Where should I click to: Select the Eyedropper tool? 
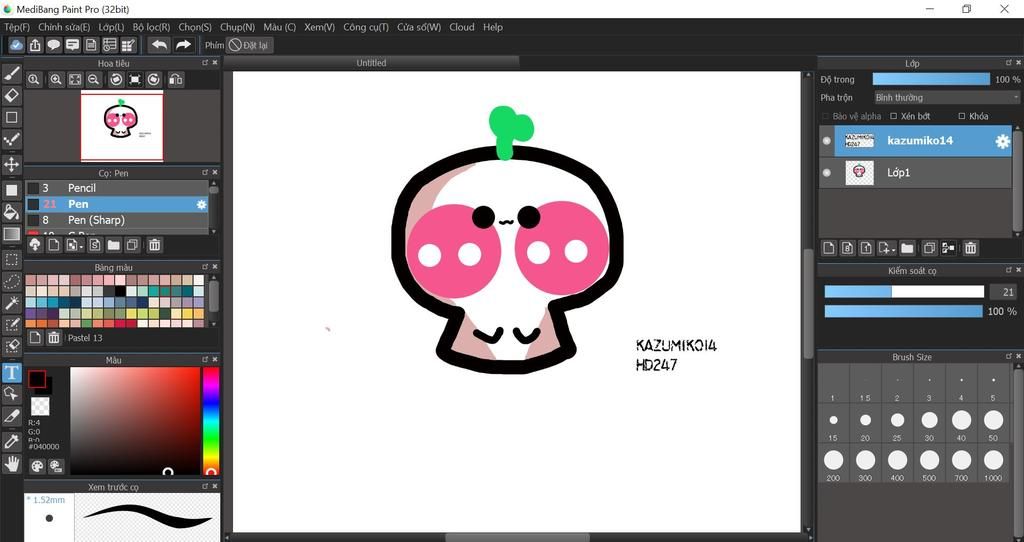11,441
